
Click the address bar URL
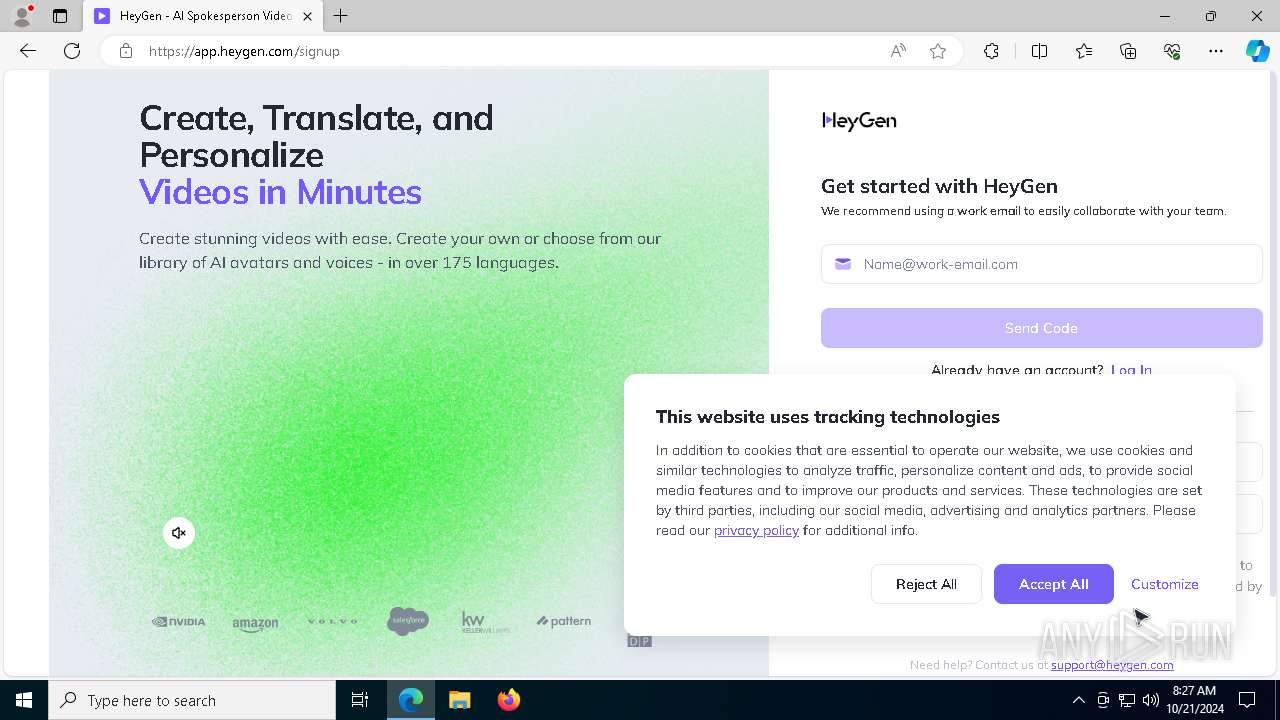[x=245, y=51]
